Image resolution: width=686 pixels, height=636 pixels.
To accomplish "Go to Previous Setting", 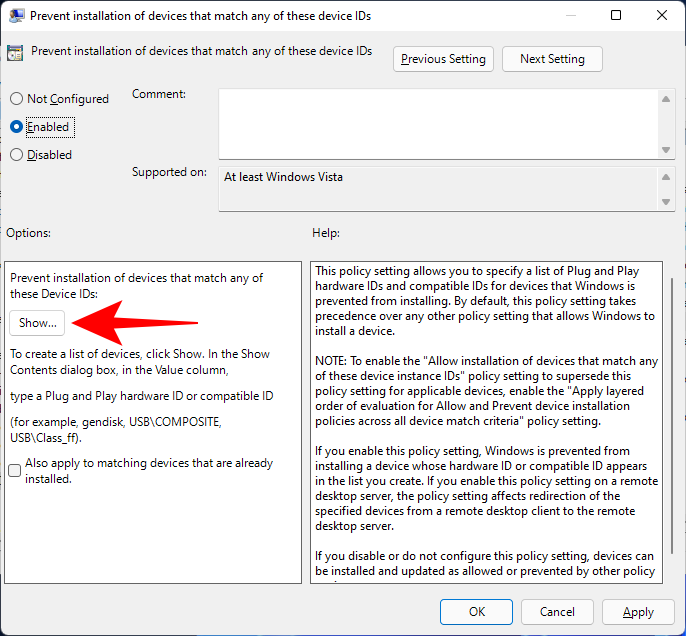I will click(443, 59).
